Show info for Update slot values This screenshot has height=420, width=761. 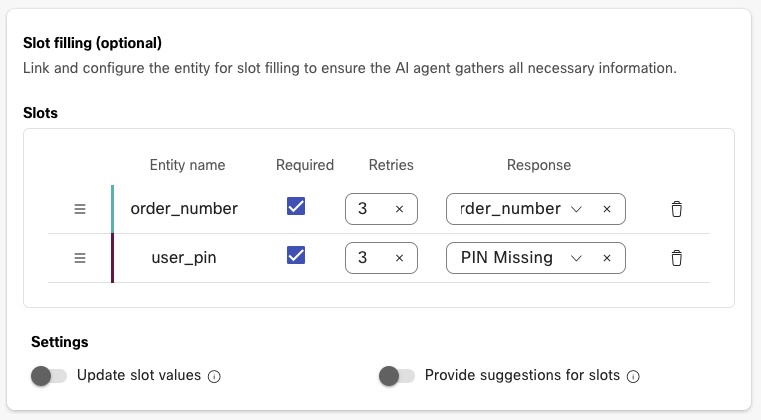tap(214, 377)
